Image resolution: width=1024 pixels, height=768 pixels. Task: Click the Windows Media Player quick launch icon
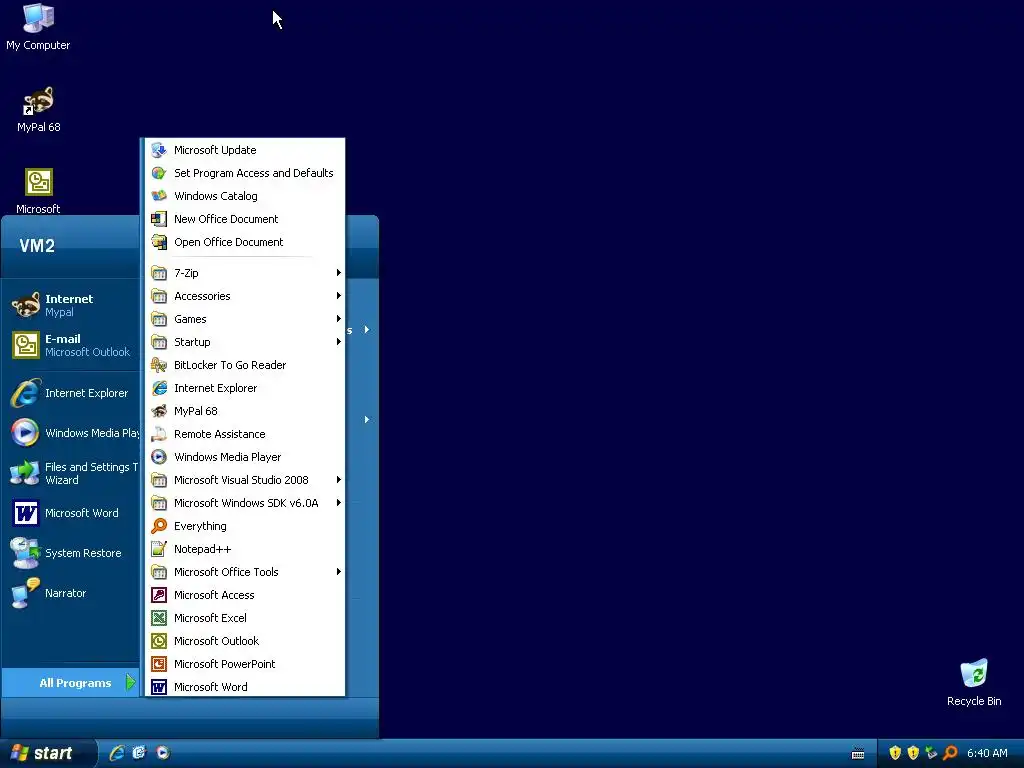163,753
